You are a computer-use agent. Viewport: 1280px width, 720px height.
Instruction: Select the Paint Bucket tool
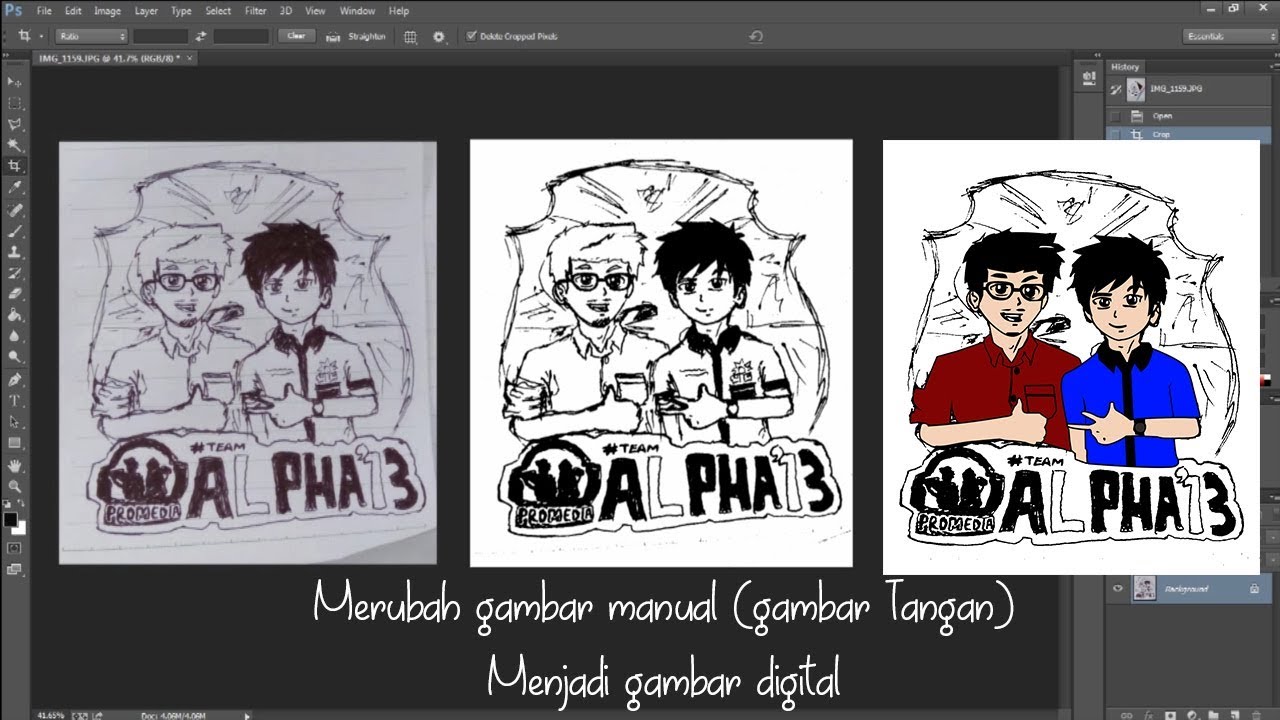[14, 315]
